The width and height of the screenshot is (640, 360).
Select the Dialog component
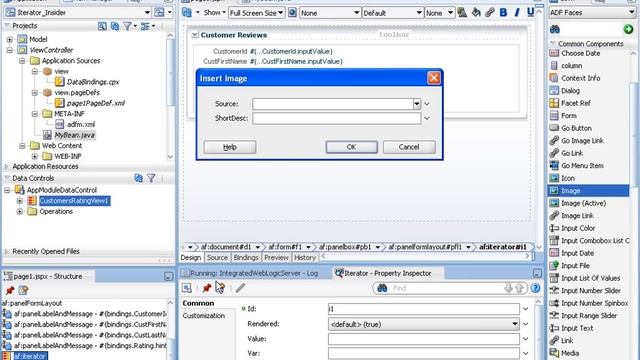coord(570,91)
